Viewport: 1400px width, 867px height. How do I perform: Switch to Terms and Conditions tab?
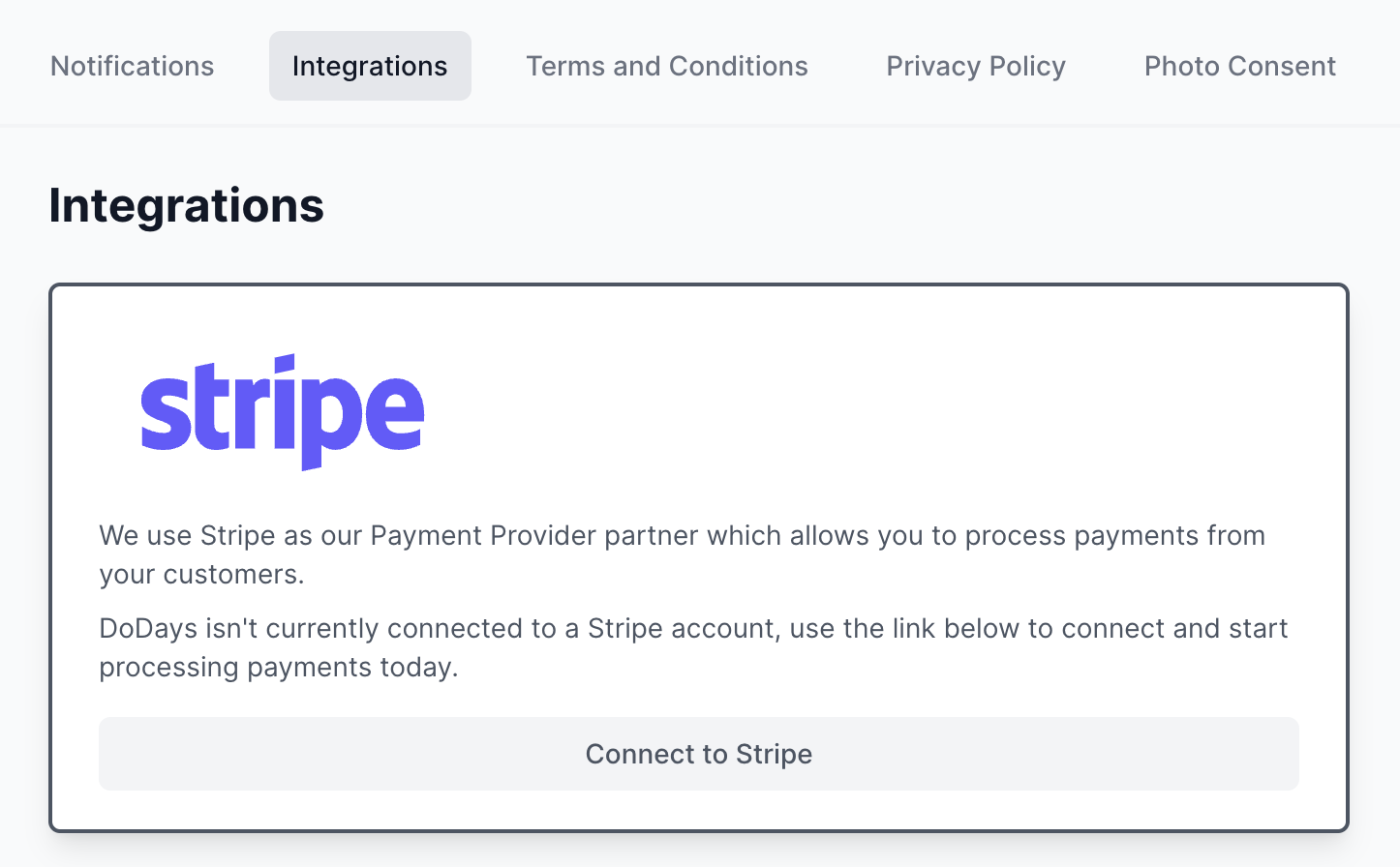[x=666, y=66]
